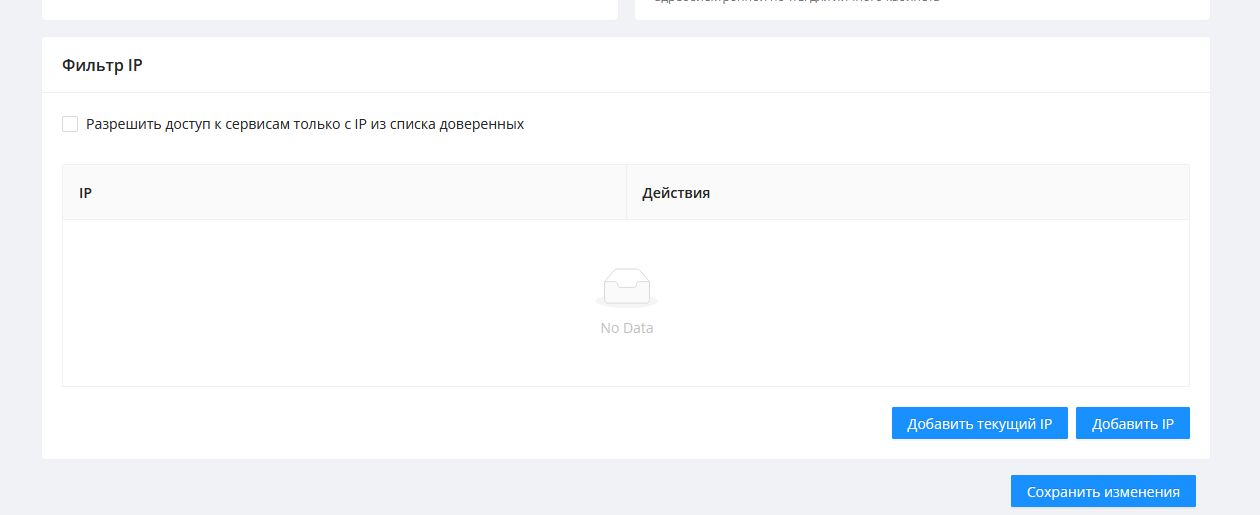The image size is (1260, 515).
Task: Click the Фильтр IP section title
Action: click(x=102, y=65)
